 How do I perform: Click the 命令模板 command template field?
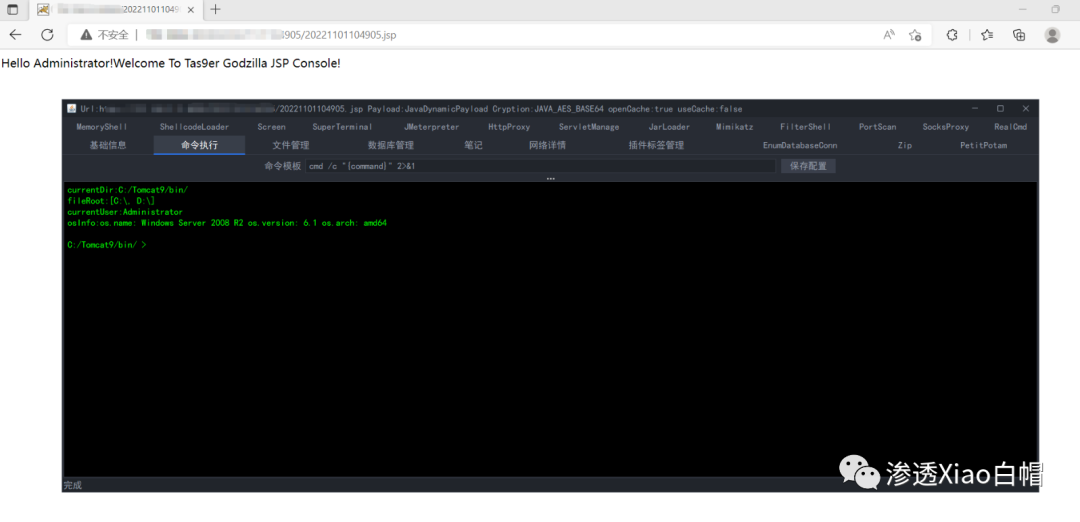541,166
